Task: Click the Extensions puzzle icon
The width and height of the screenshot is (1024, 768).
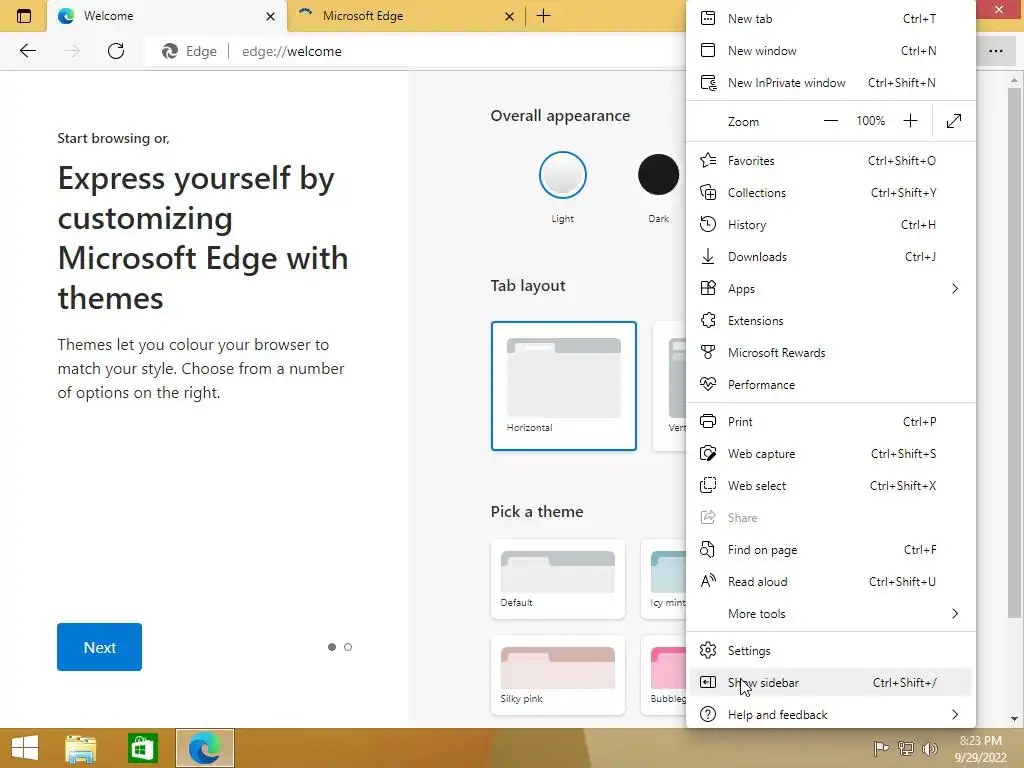Action: [708, 320]
